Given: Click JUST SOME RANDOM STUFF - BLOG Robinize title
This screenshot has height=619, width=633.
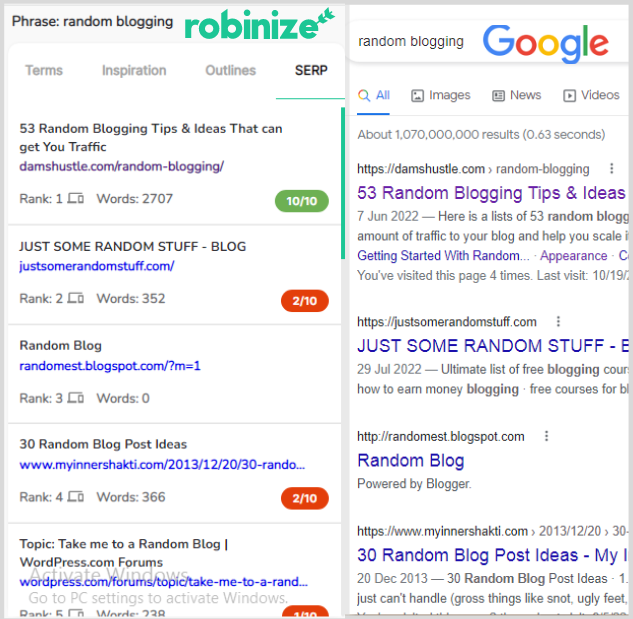Looking at the screenshot, I should 132,246.
